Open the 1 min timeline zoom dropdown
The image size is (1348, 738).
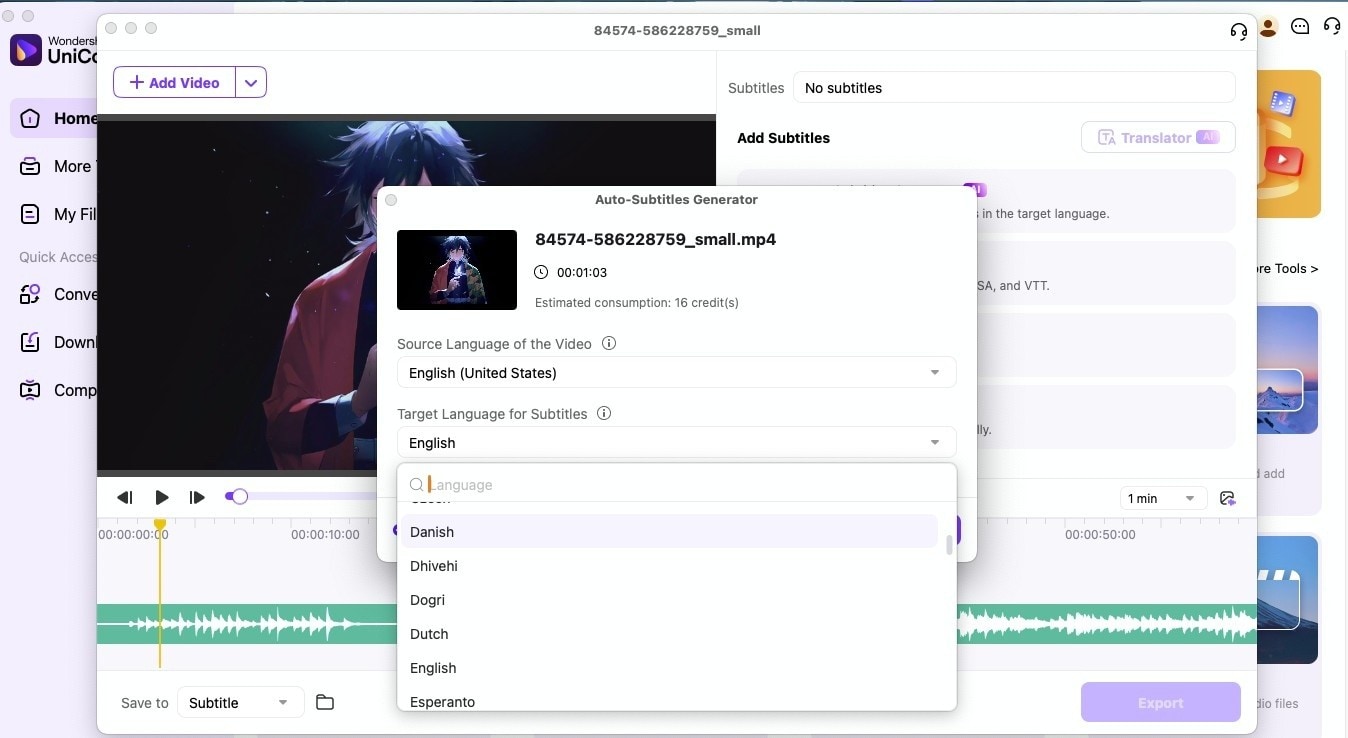click(1162, 498)
